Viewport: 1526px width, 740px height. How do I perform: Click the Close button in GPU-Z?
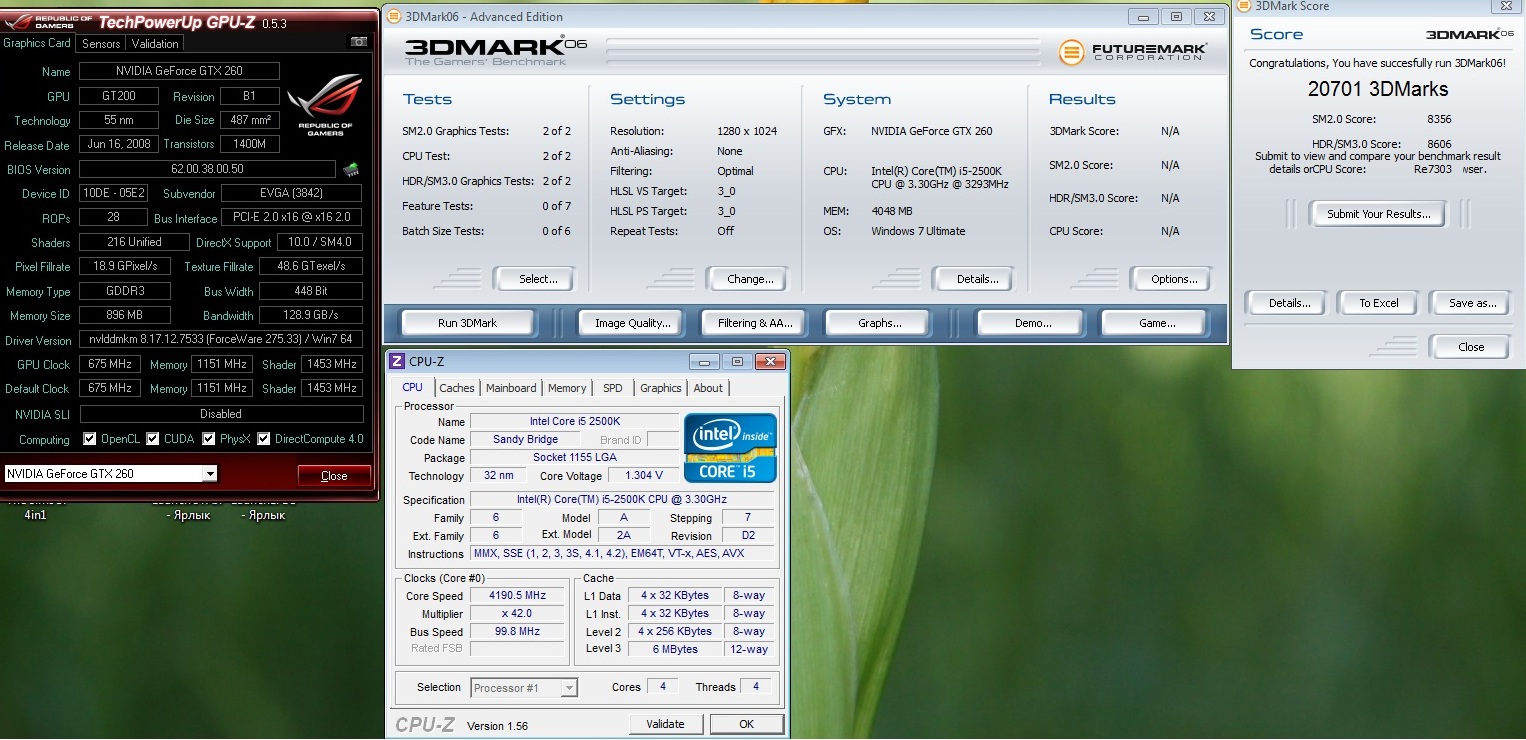(334, 476)
